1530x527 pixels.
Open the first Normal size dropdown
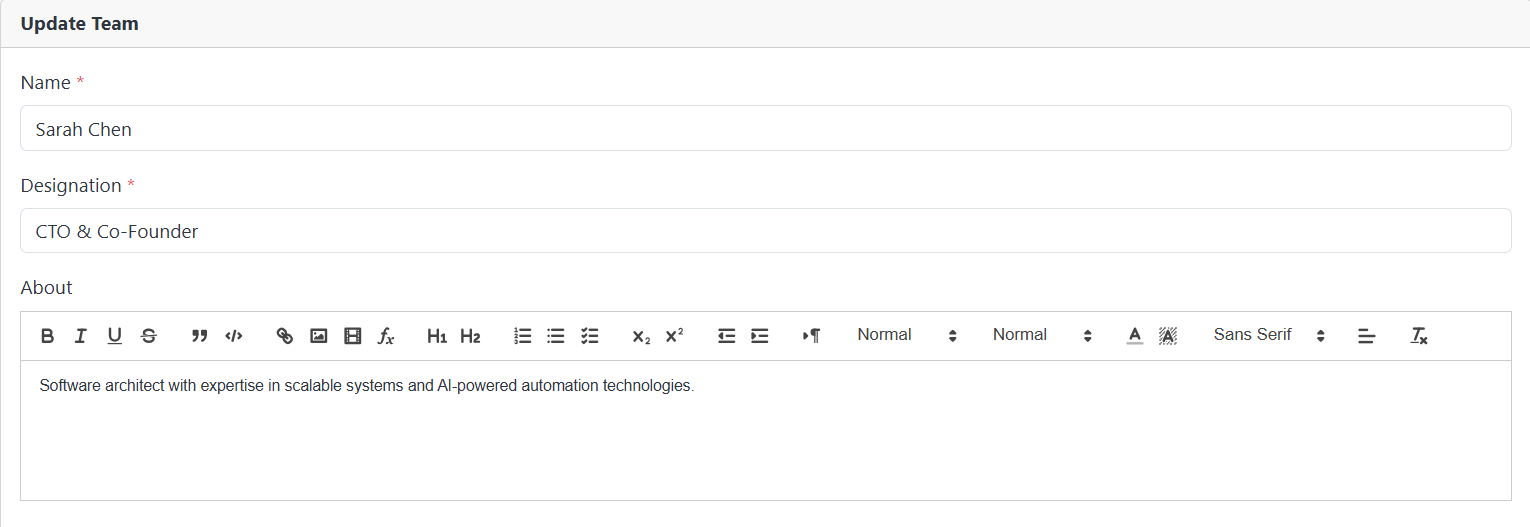(907, 335)
